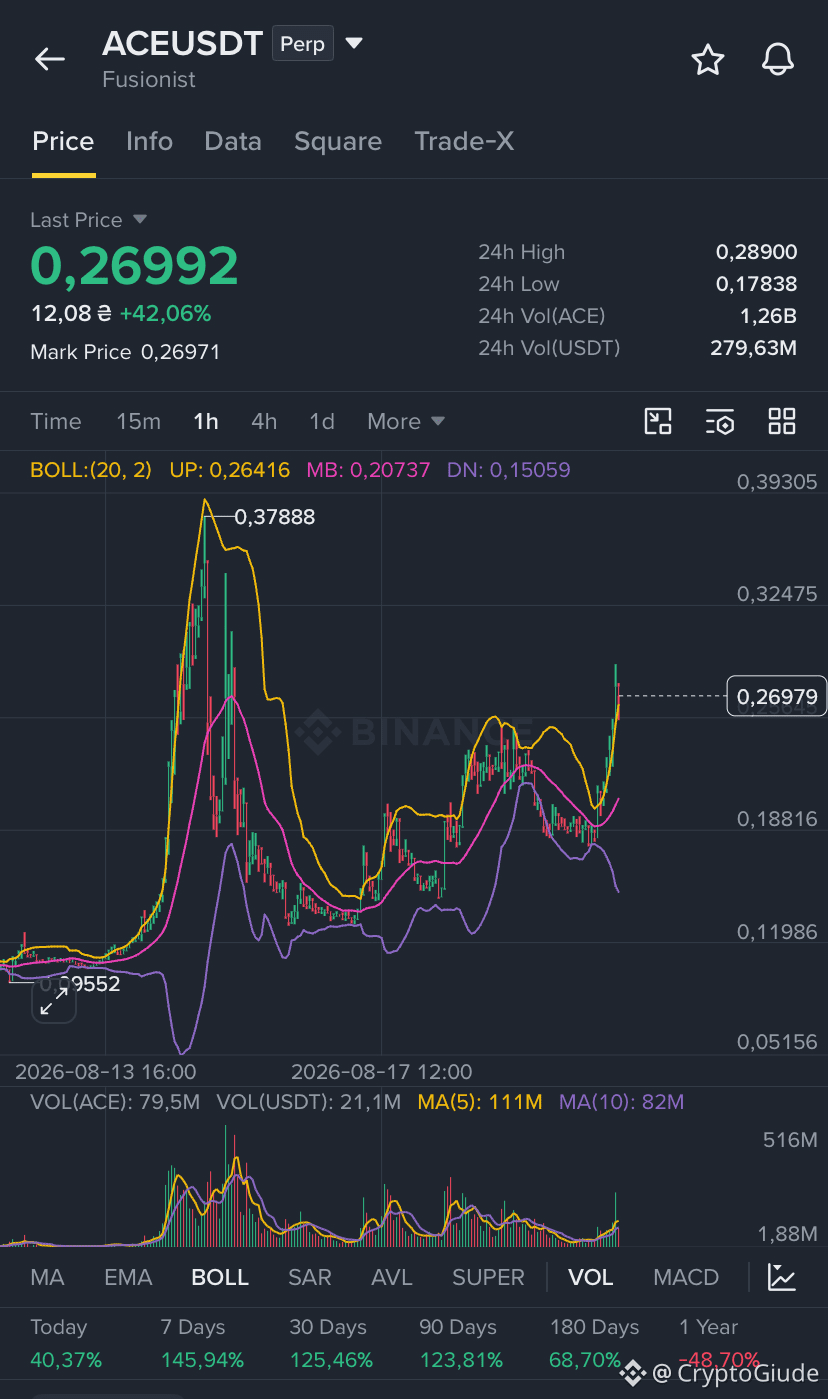Open the Data tab
This screenshot has width=828, height=1399.
point(233,142)
